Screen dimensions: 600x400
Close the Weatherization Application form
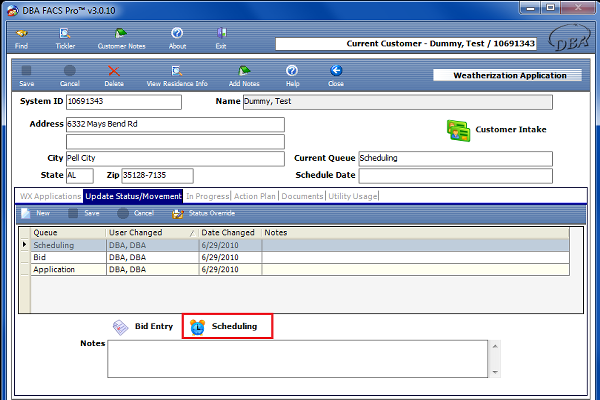click(x=336, y=76)
